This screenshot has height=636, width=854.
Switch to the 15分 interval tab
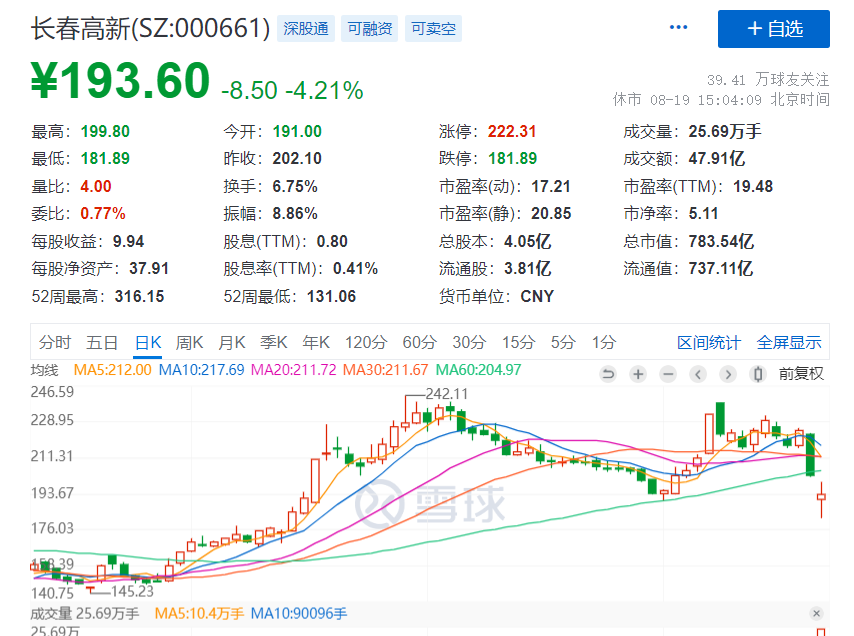(x=518, y=343)
